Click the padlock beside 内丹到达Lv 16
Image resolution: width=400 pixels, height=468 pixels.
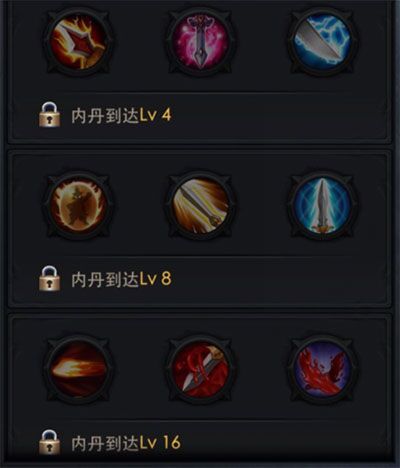(x=50, y=442)
